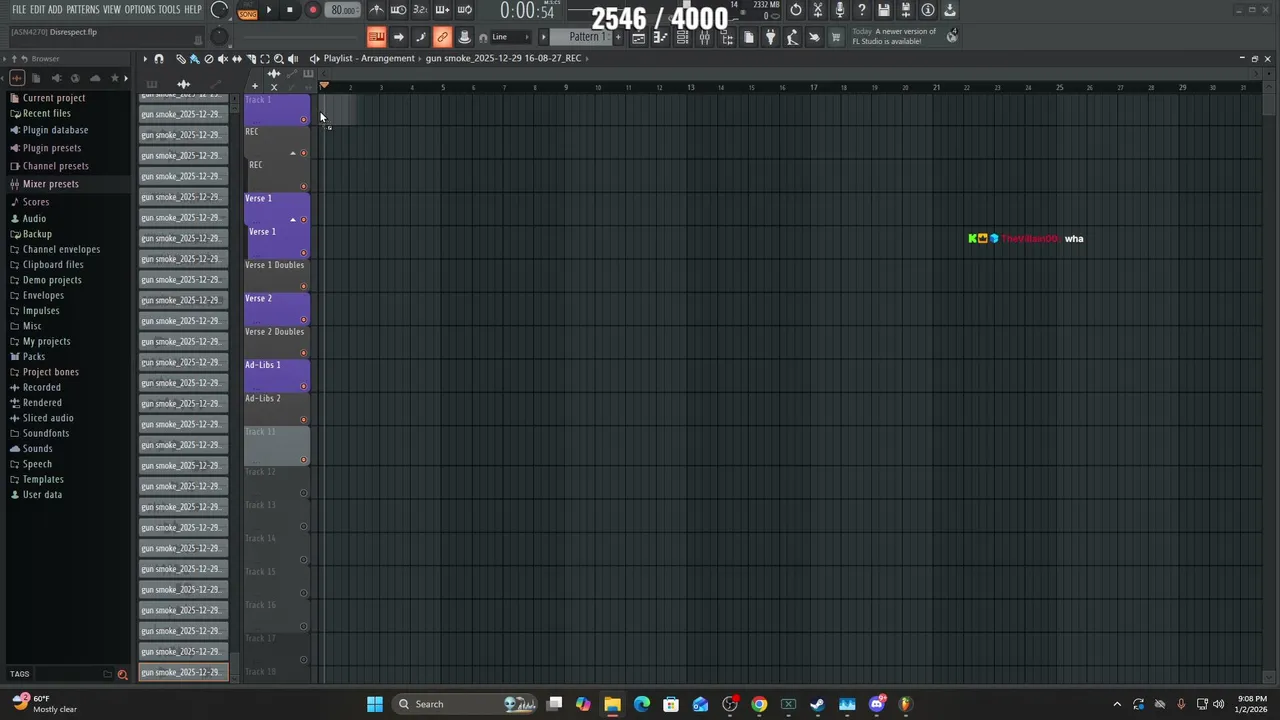Screen dimensions: 1280x720
Task: Click the save project floppy icon
Action: click(x=884, y=10)
